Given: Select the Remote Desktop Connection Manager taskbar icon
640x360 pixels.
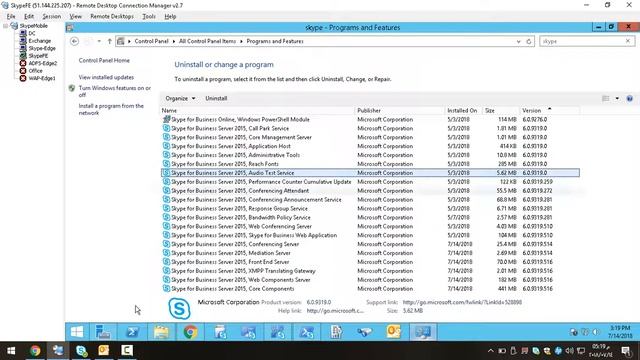Looking at the screenshot, I should pyautogui.click(x=58, y=351).
